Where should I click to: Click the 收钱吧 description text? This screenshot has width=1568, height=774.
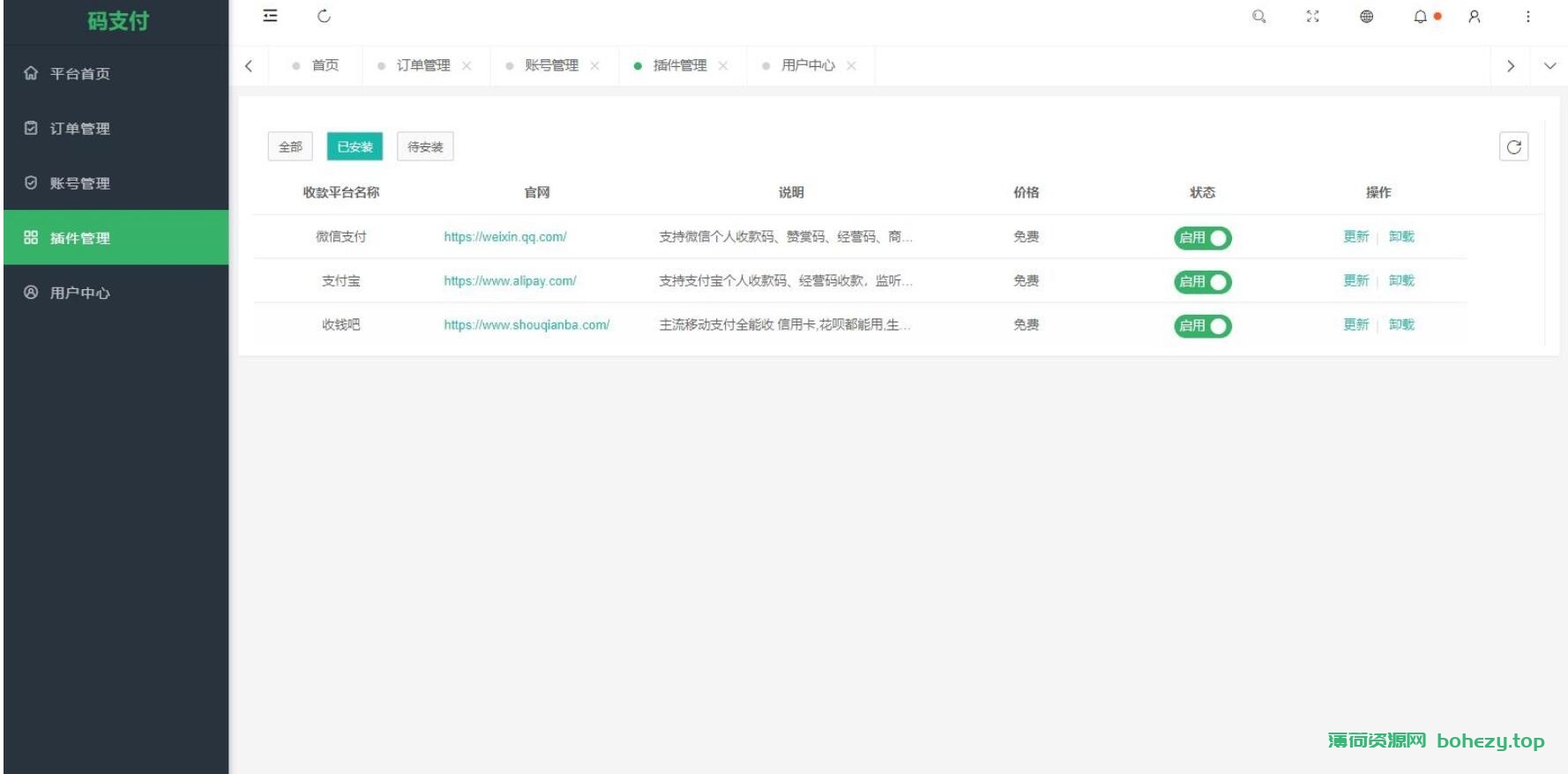click(x=785, y=324)
